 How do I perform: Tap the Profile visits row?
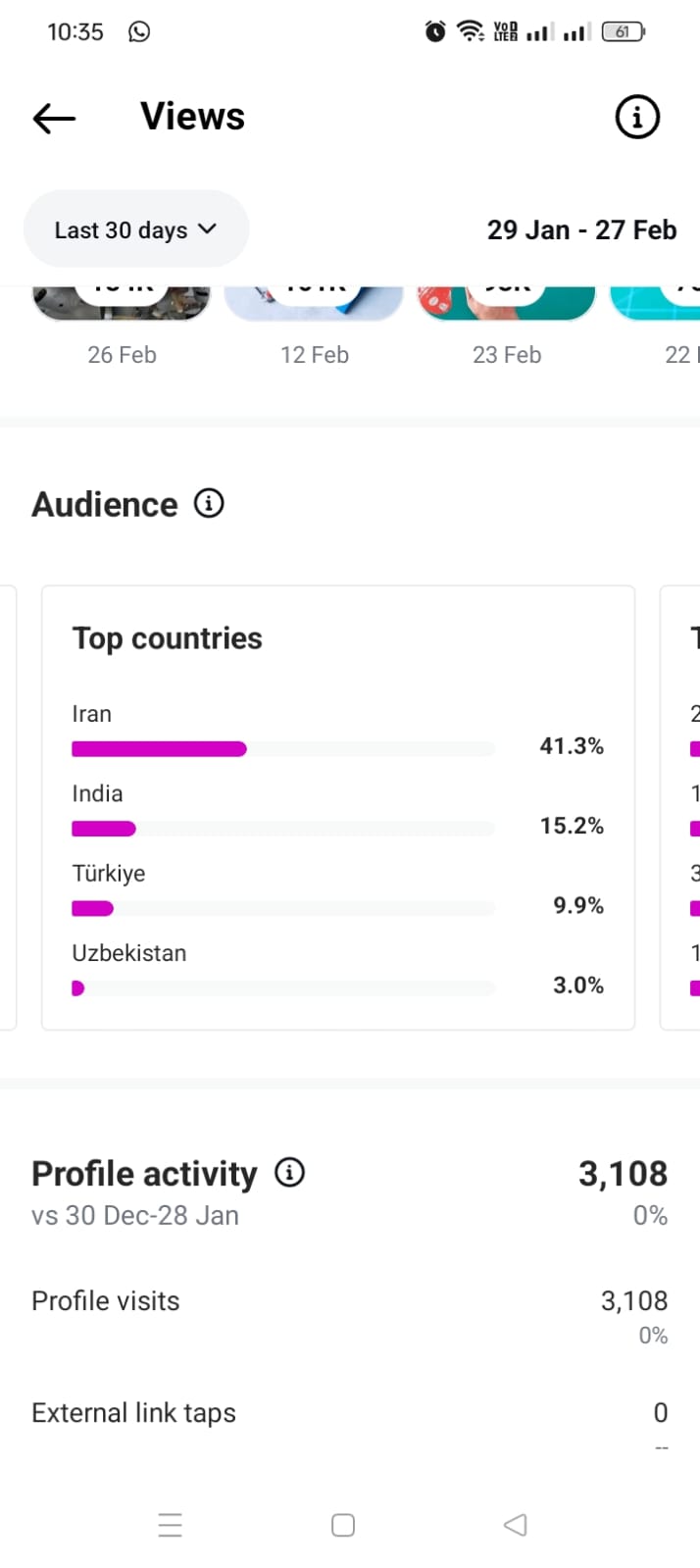pos(349,1301)
